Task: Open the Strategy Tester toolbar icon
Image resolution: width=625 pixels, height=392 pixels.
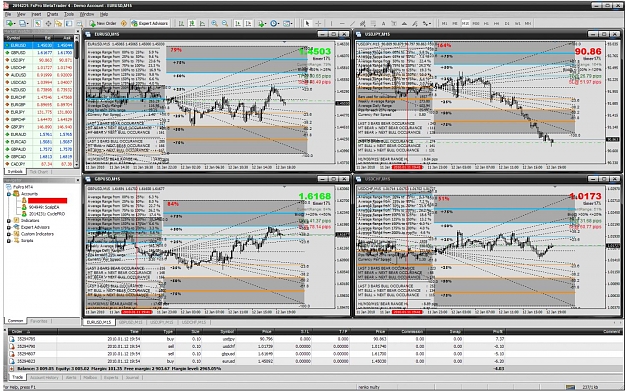Action: click(79, 24)
